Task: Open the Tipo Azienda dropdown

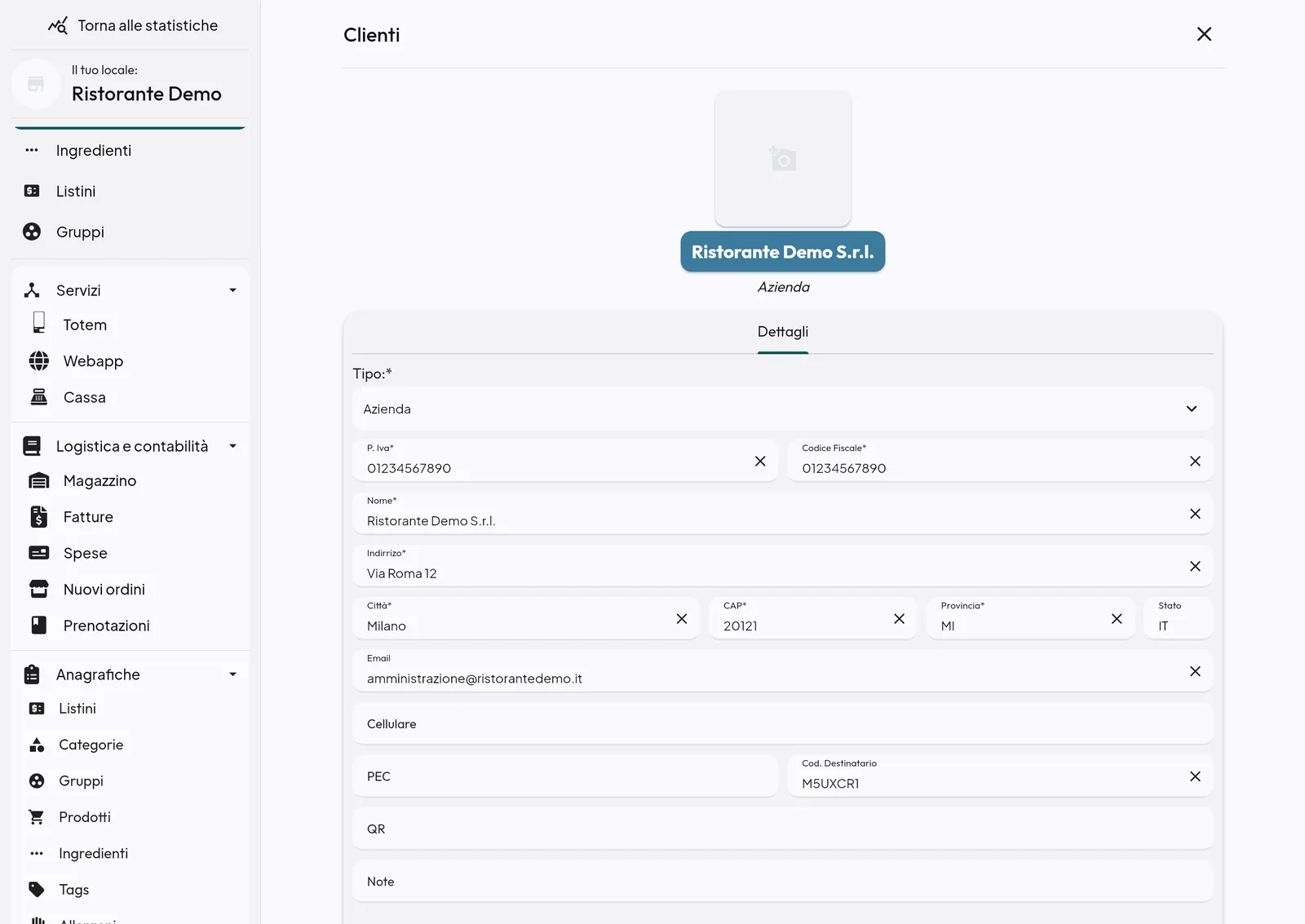Action: pyautogui.click(x=783, y=409)
